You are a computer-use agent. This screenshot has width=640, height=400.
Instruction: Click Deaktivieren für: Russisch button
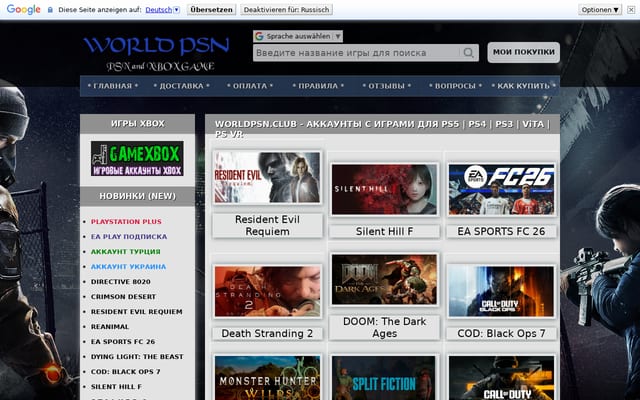287,9
